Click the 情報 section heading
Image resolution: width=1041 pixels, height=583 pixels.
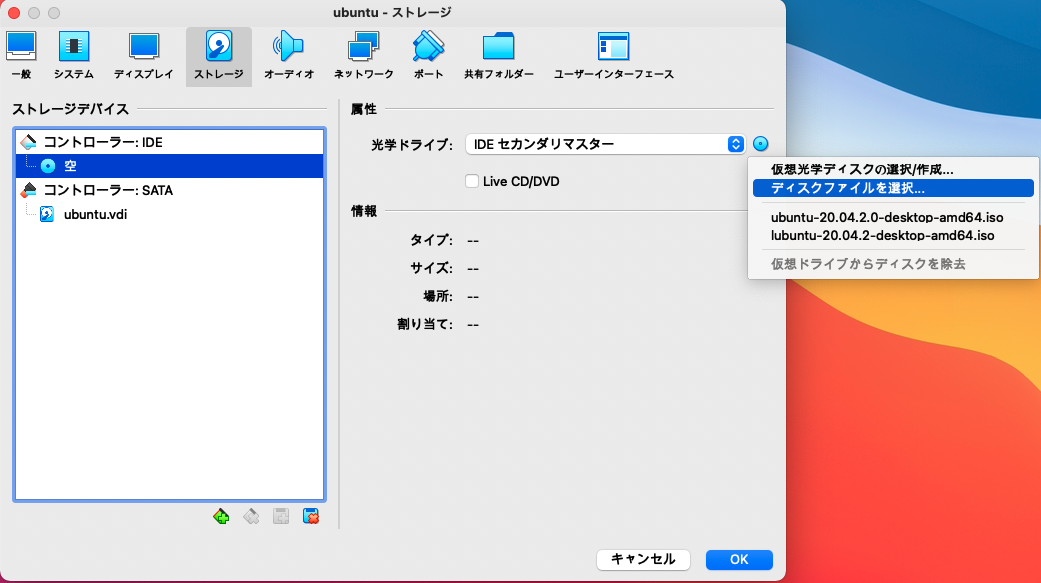(x=364, y=211)
